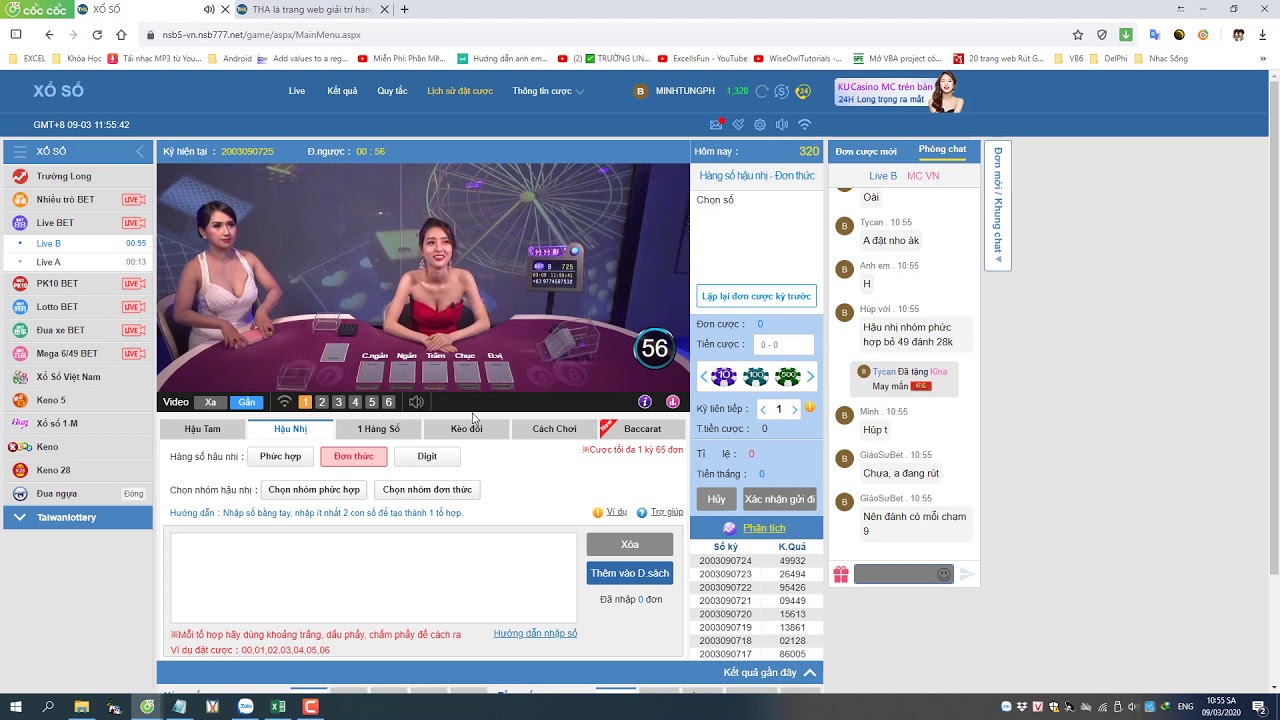The image size is (1280, 720).
Task: Expand the Live BET group
Action: coord(78,223)
